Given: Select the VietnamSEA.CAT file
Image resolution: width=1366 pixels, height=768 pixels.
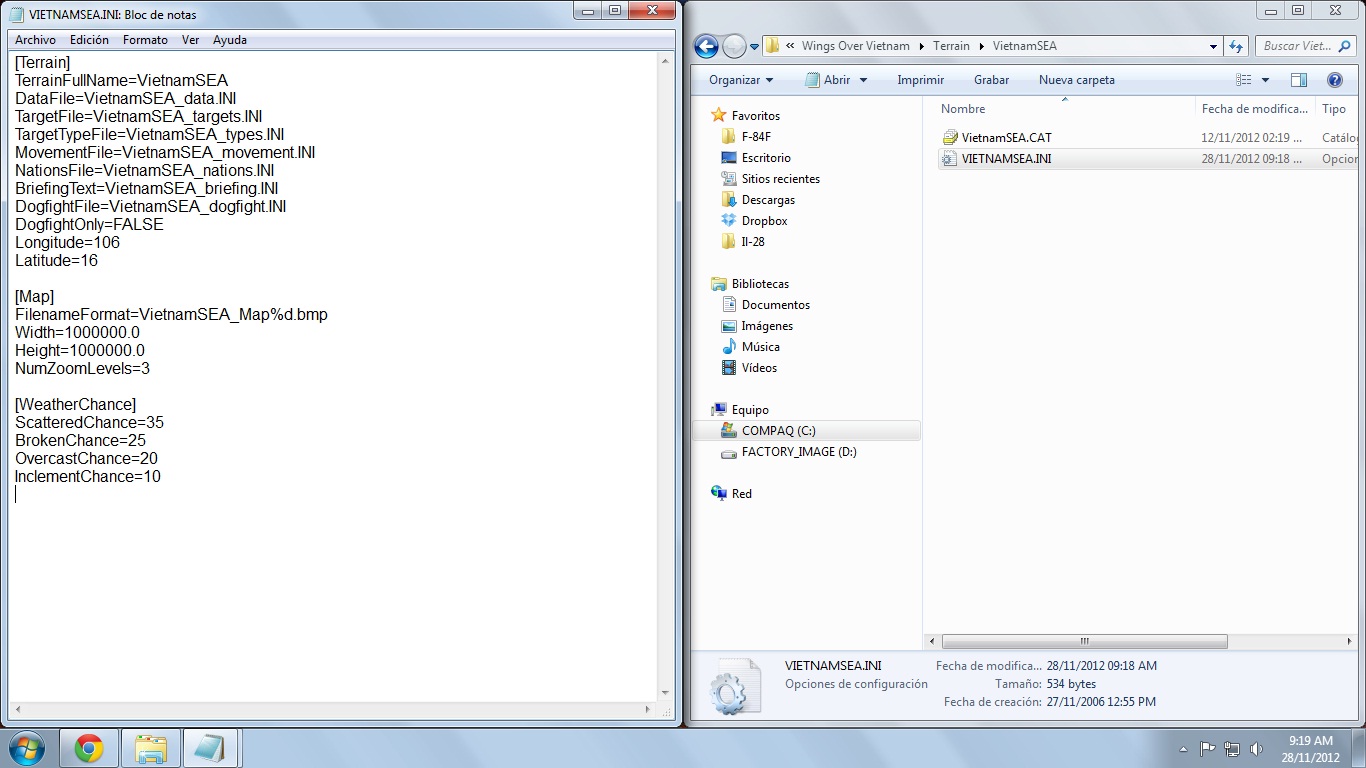Looking at the screenshot, I should pos(1006,138).
